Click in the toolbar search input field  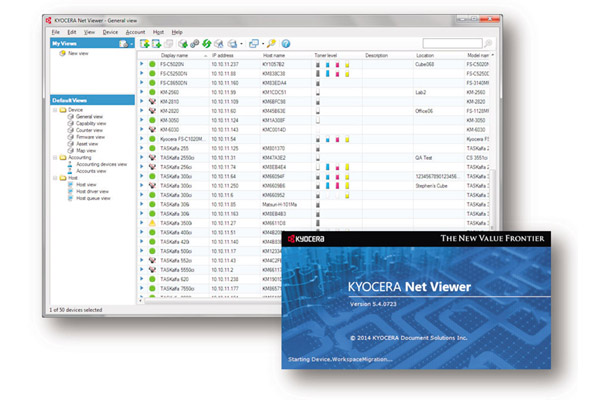click(452, 43)
